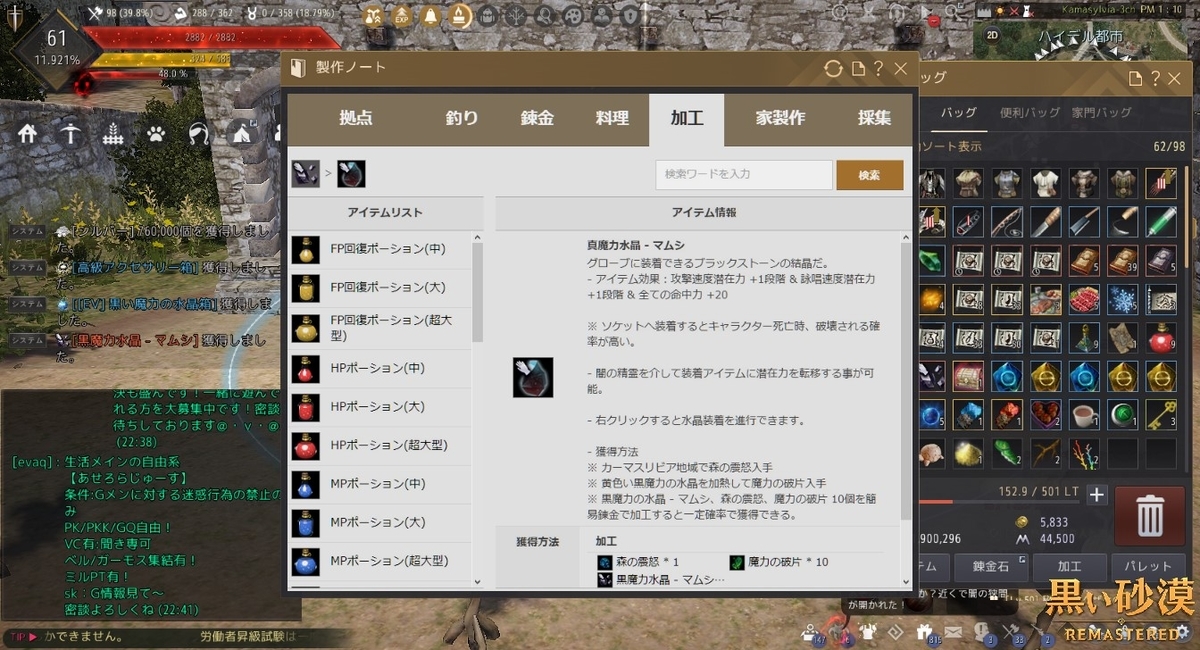
Task: Select HPポーション(中) in item list
Action: point(380,368)
